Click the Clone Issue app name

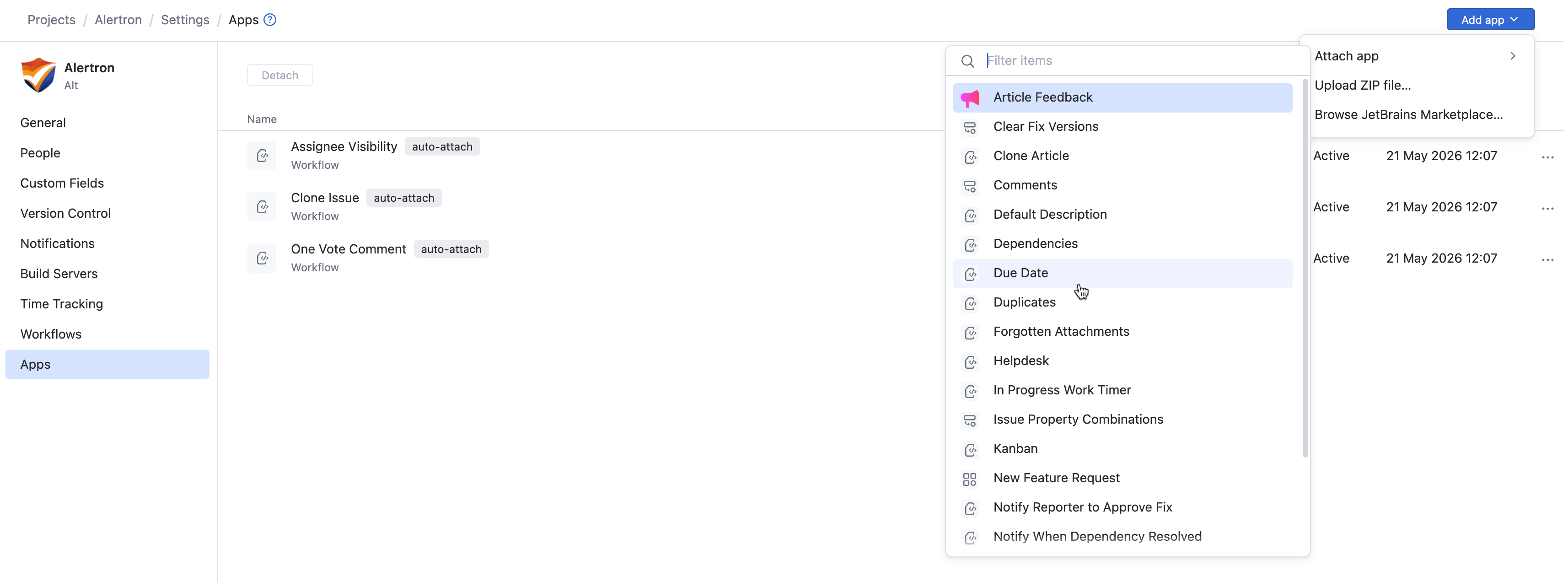click(324, 198)
